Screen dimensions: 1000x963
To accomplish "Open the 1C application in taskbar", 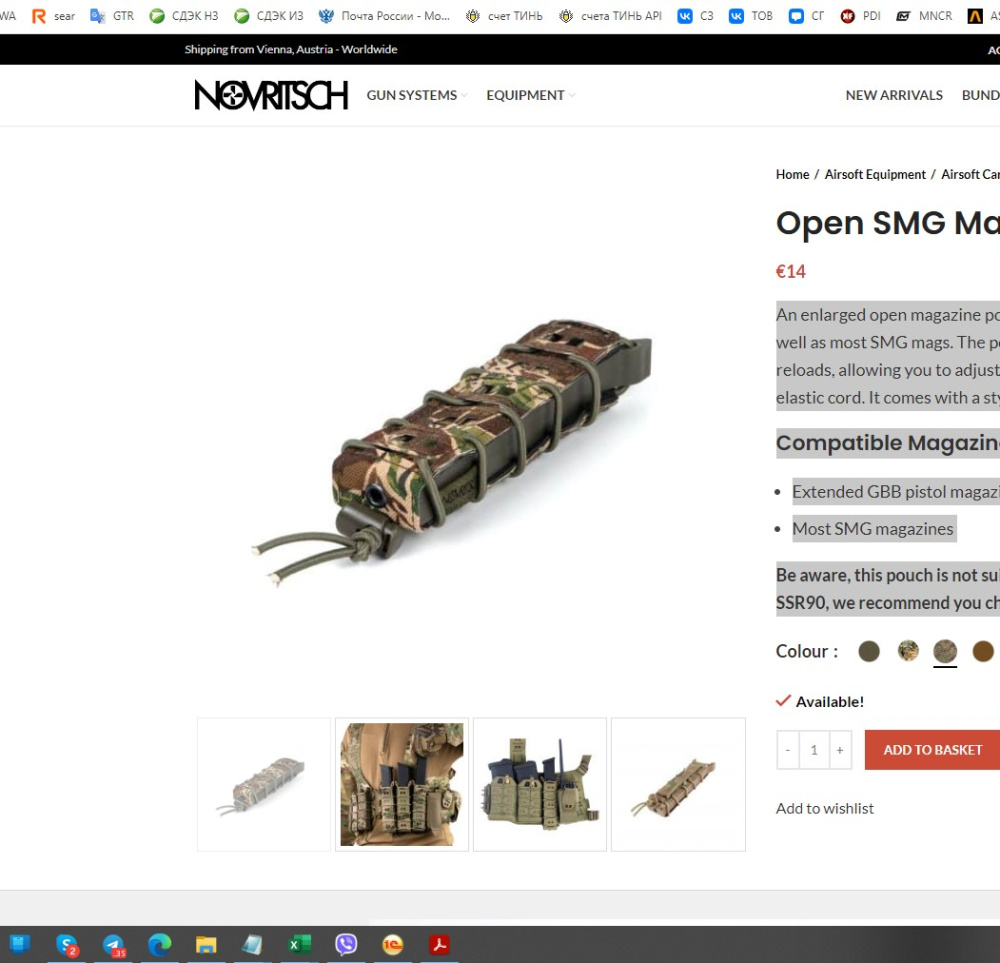I will [x=393, y=945].
